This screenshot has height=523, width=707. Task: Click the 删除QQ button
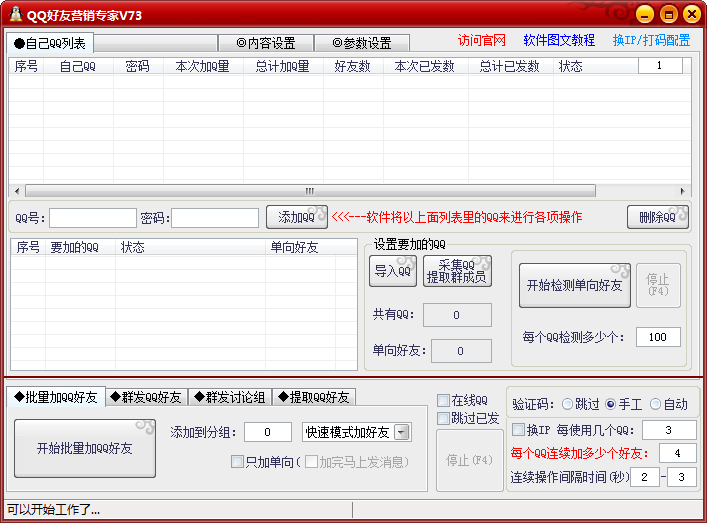pyautogui.click(x=657, y=217)
